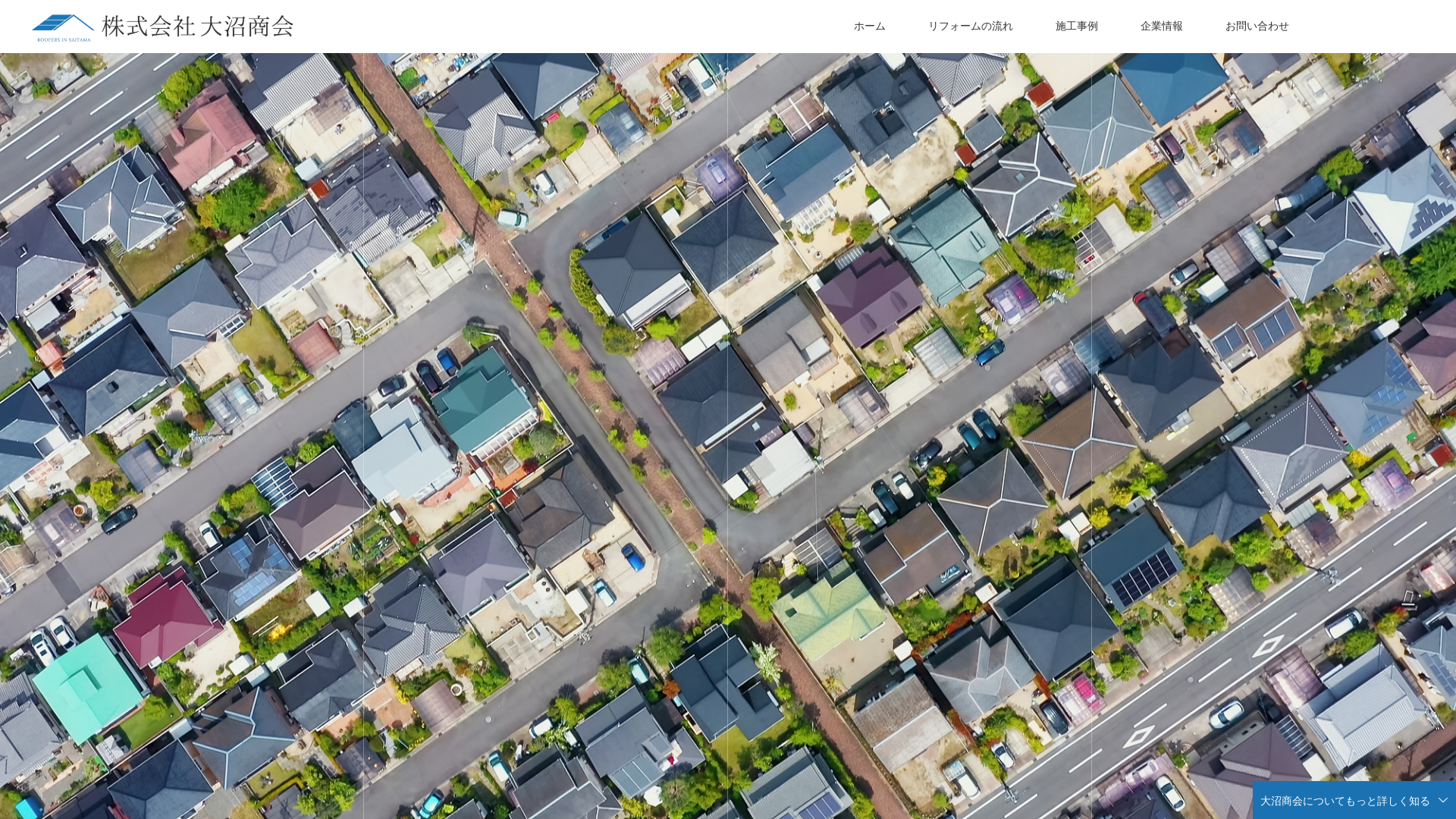Click the blue car parked in driveway
Viewport: 1456px width, 819px height.
tap(632, 557)
